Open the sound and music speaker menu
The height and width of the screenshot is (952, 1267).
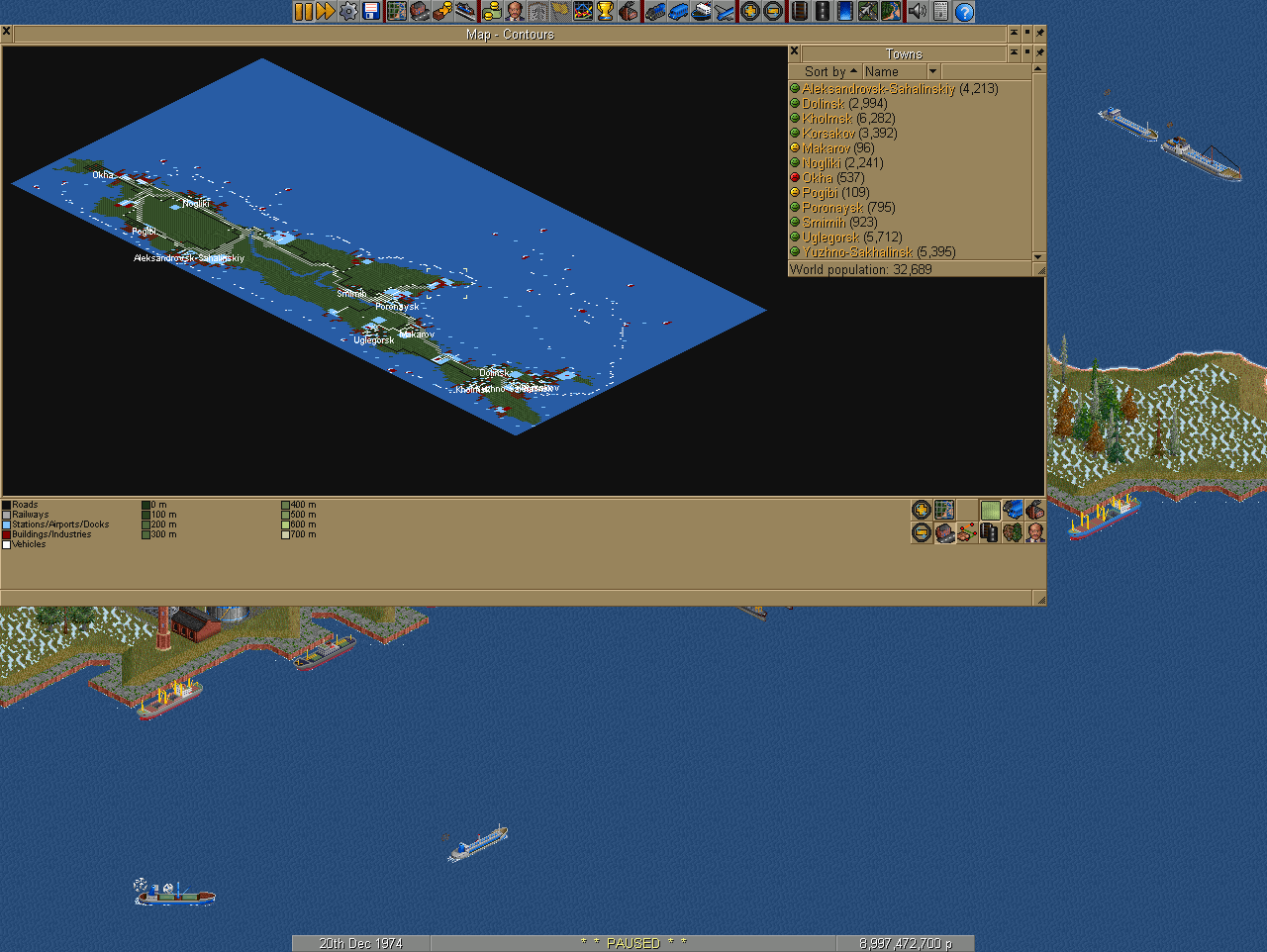[x=917, y=11]
